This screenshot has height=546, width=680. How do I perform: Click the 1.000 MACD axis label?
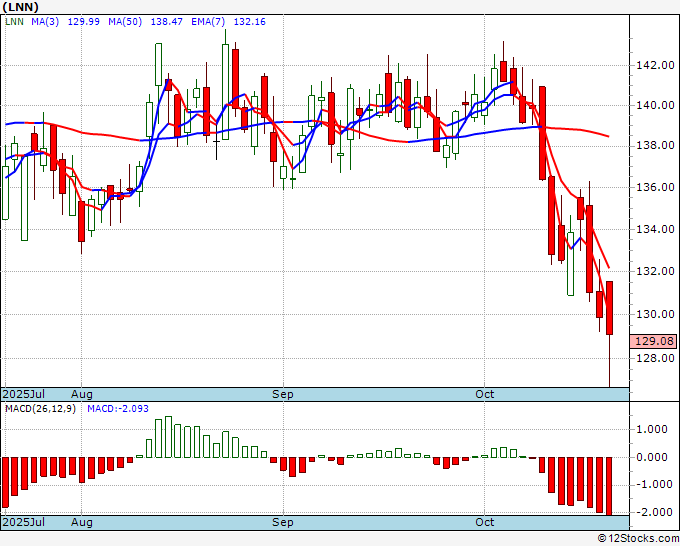pos(651,429)
